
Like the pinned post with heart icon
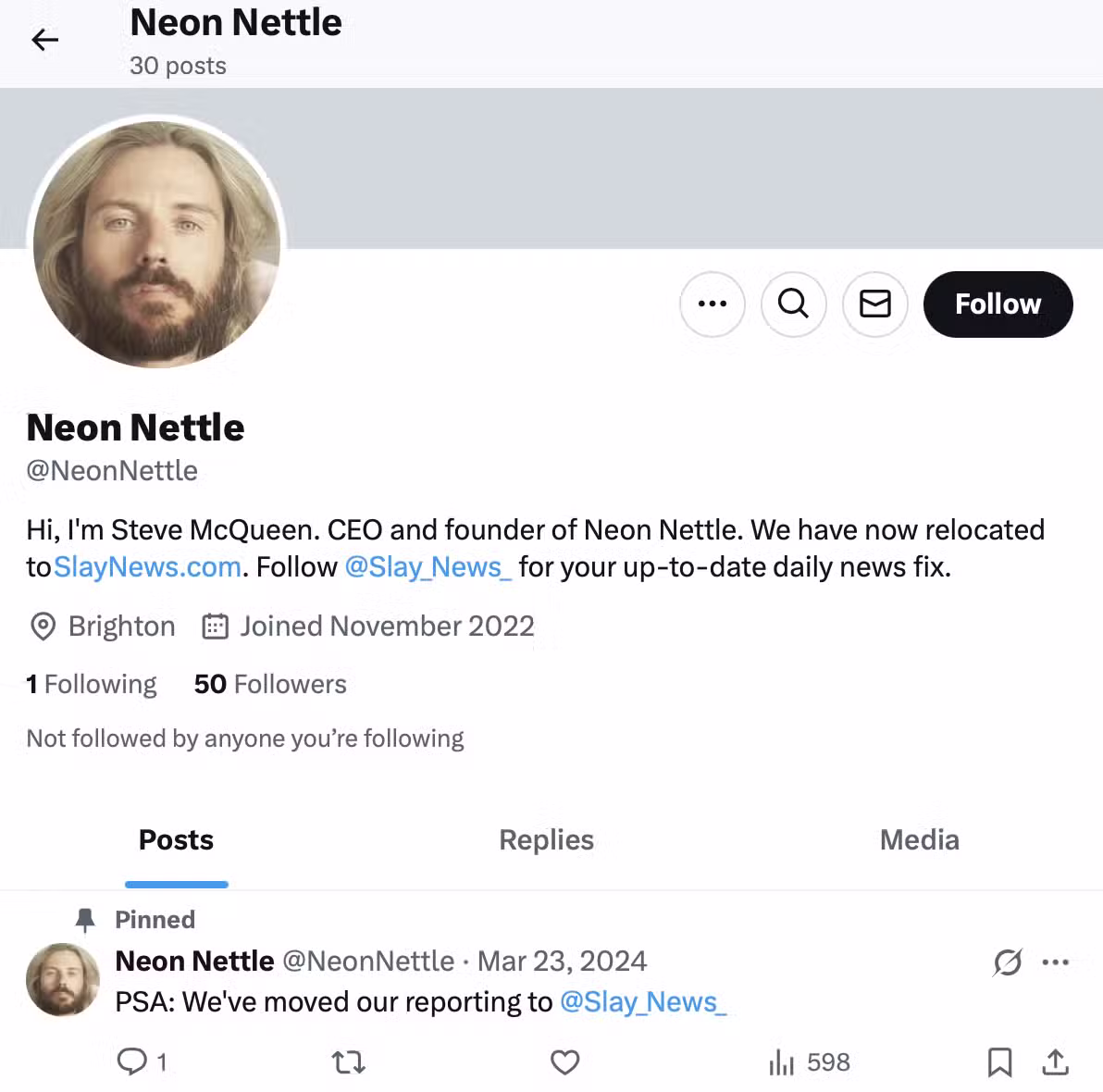point(564,1061)
